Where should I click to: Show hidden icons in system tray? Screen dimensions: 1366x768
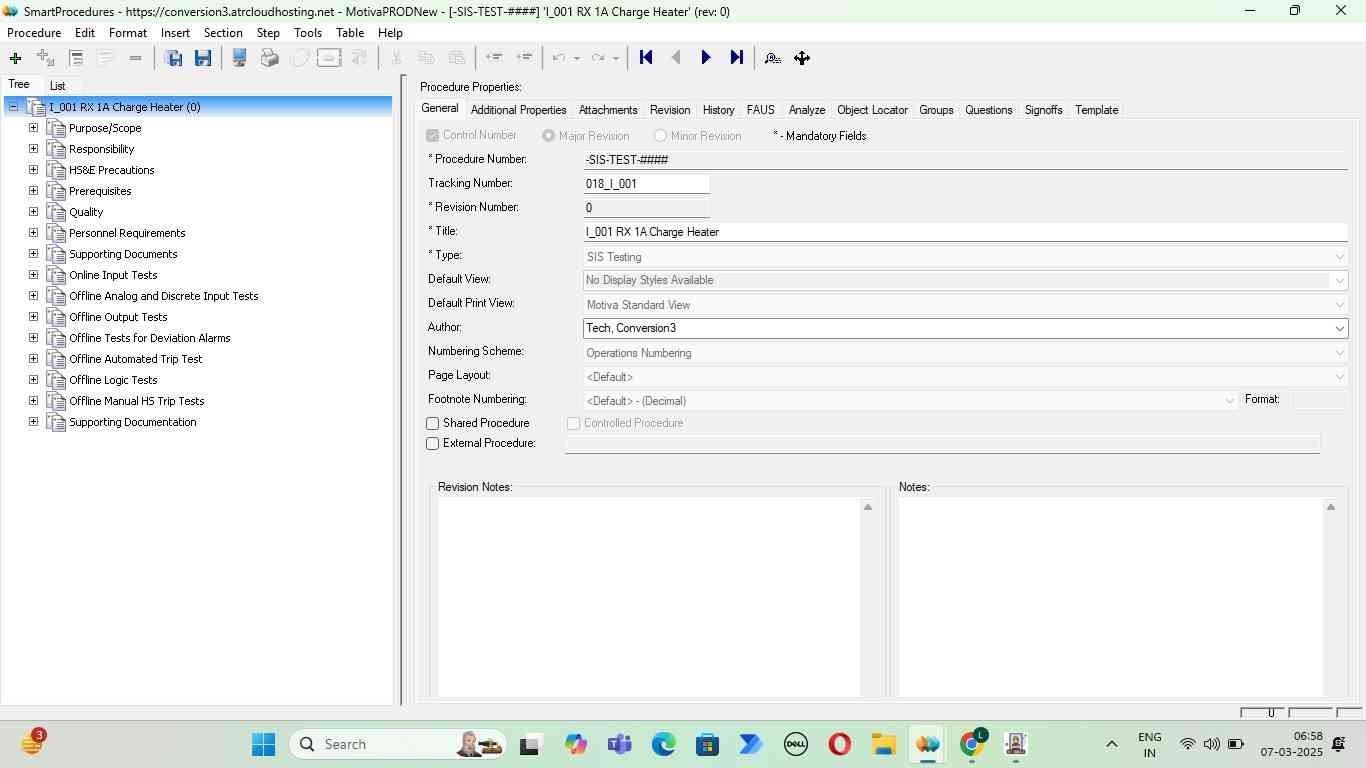point(1111,744)
